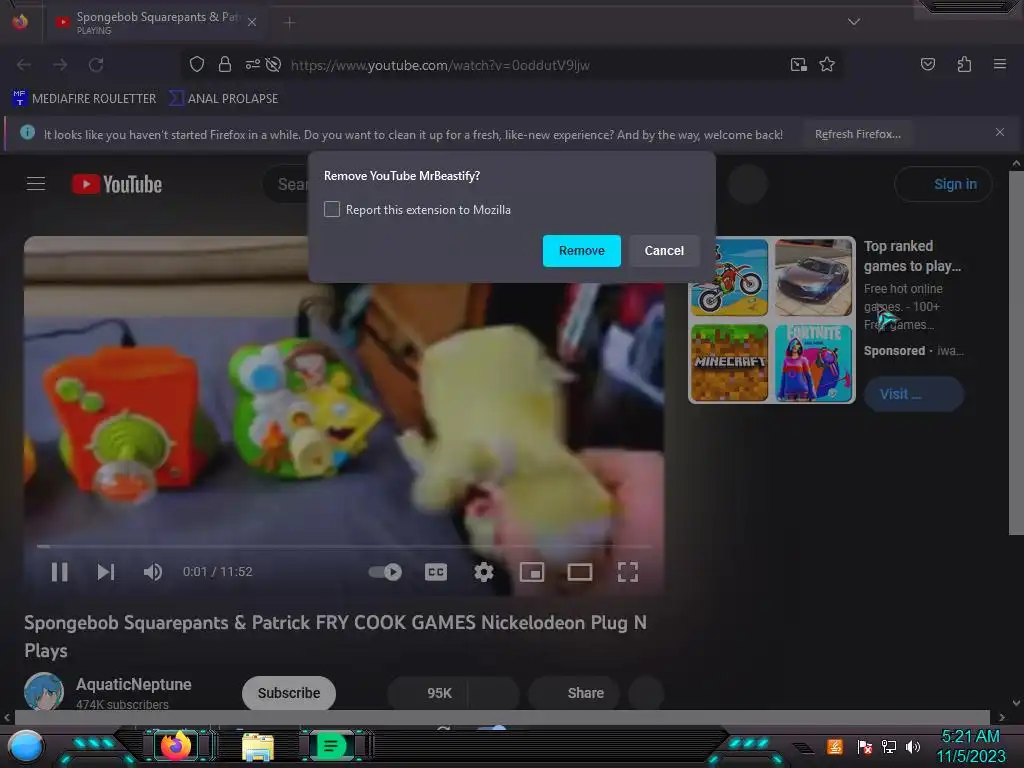
Task: Click the autoplay blocked icon
Action: tap(274, 64)
